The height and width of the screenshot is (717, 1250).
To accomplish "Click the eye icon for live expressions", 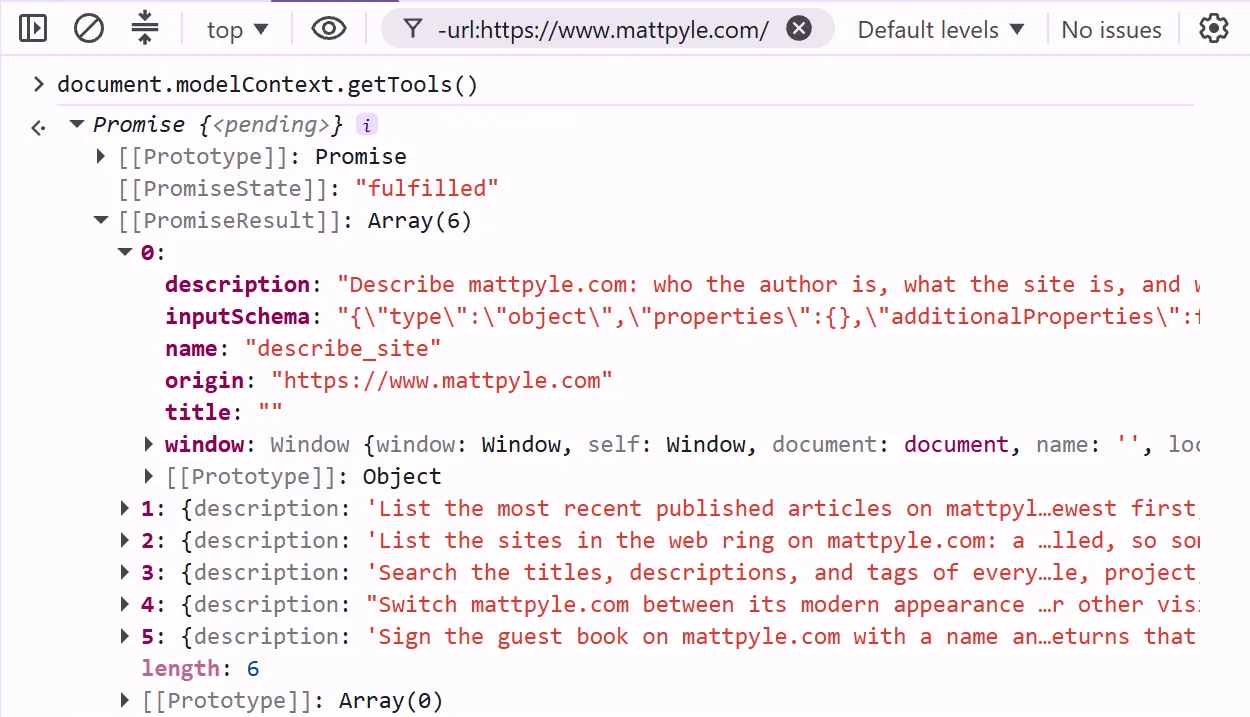I will tap(328, 29).
